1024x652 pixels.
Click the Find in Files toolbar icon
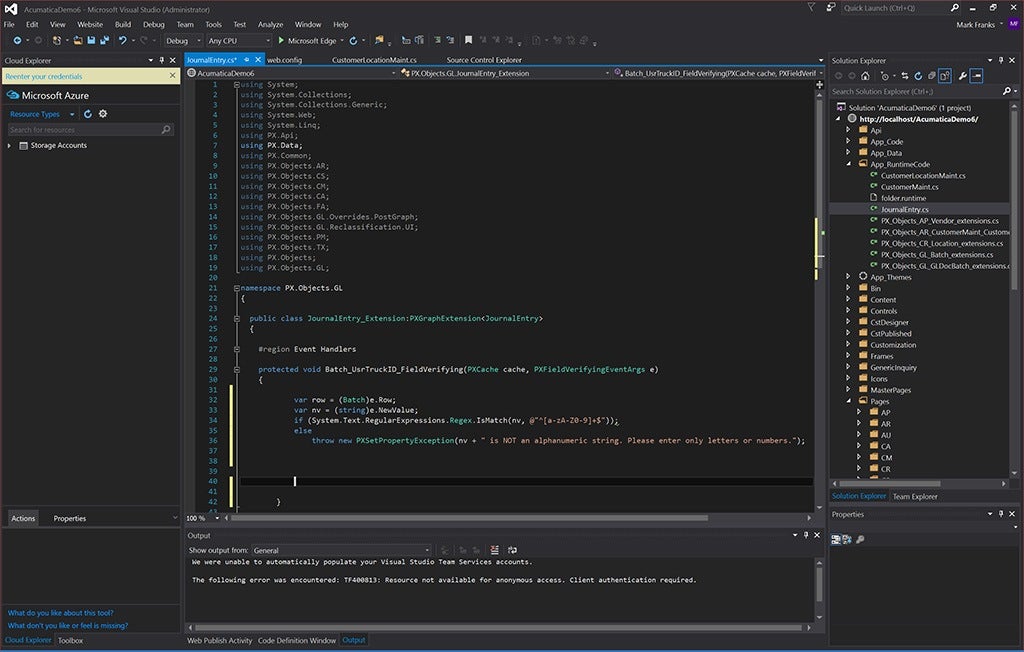(x=379, y=41)
